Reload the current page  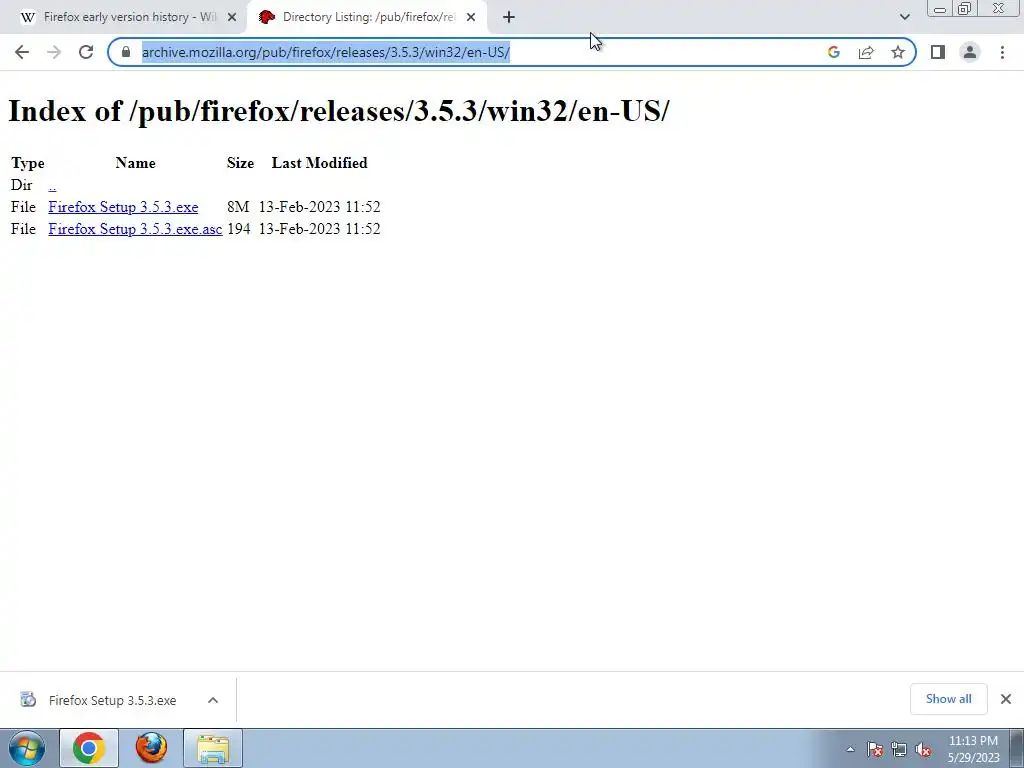tap(86, 52)
